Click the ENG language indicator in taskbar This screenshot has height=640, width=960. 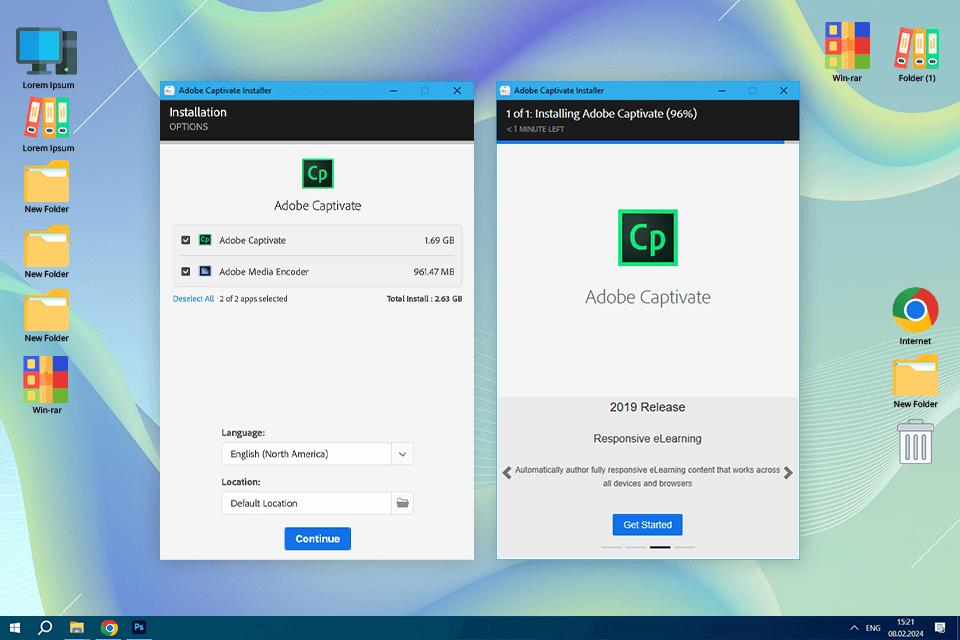(x=873, y=628)
